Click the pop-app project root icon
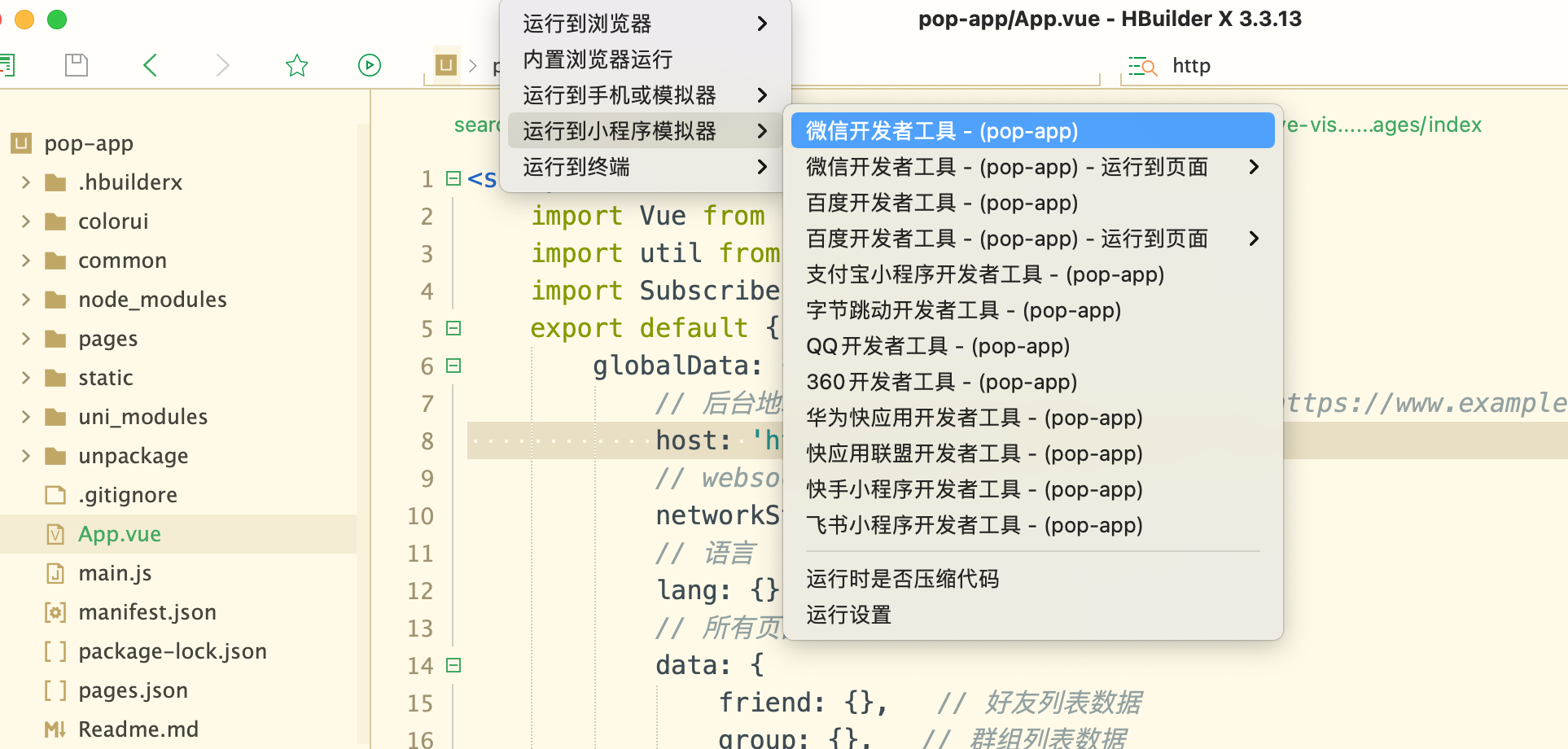Image resolution: width=1568 pixels, height=749 pixels. click(21, 143)
